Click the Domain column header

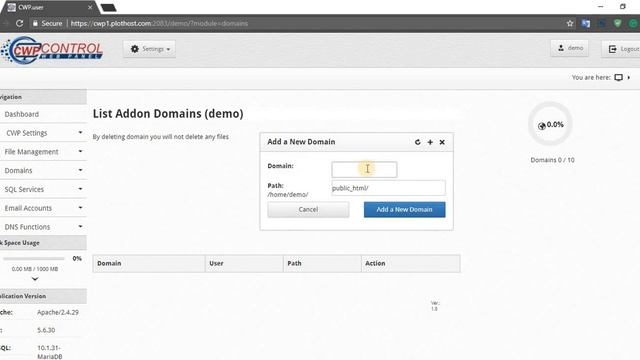[x=149, y=263]
